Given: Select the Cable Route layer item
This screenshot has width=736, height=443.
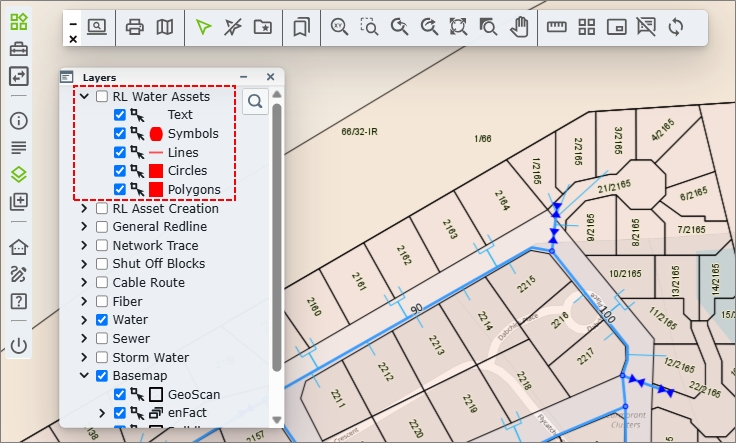Looking at the screenshot, I should point(148,283).
